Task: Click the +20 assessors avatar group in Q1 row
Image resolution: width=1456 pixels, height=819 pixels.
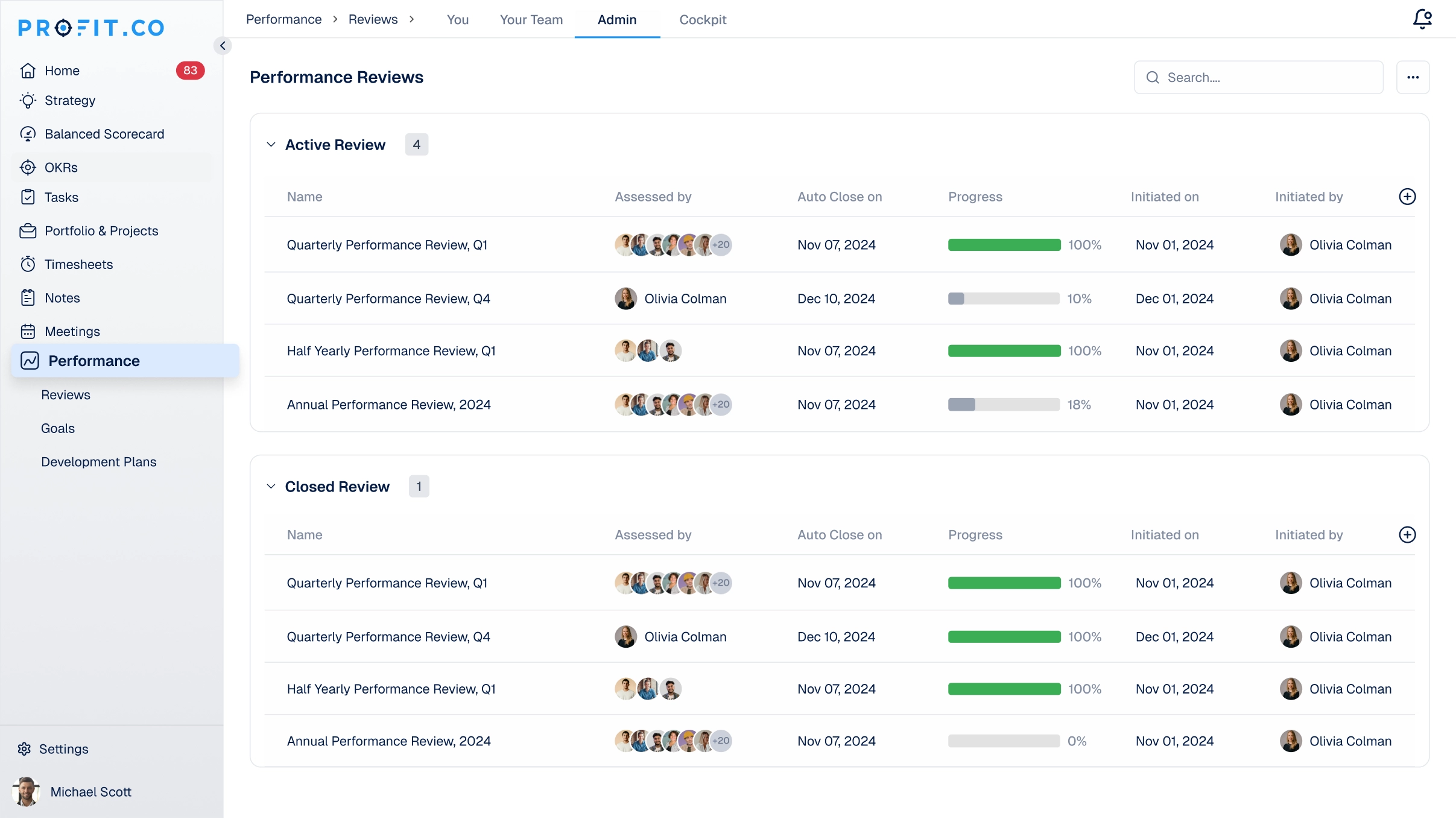Action: pos(721,245)
